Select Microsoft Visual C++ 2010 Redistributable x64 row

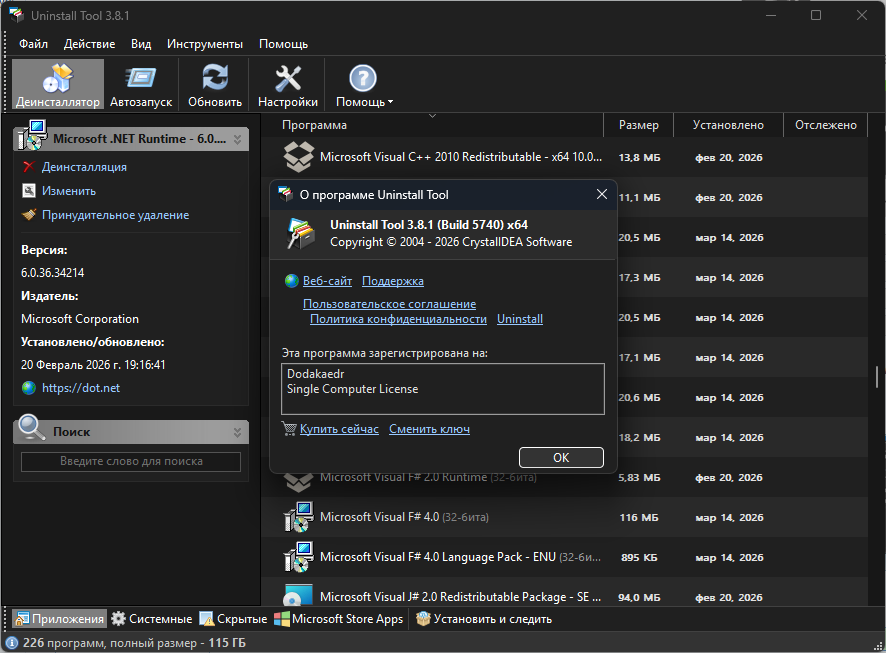[564, 157]
